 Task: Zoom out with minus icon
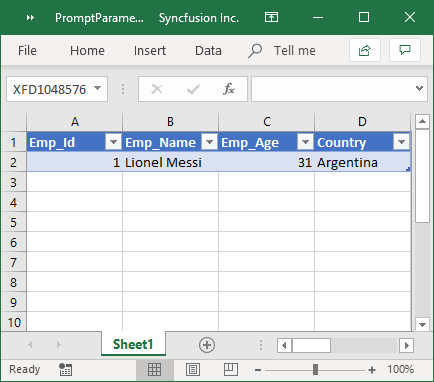[x=258, y=370]
